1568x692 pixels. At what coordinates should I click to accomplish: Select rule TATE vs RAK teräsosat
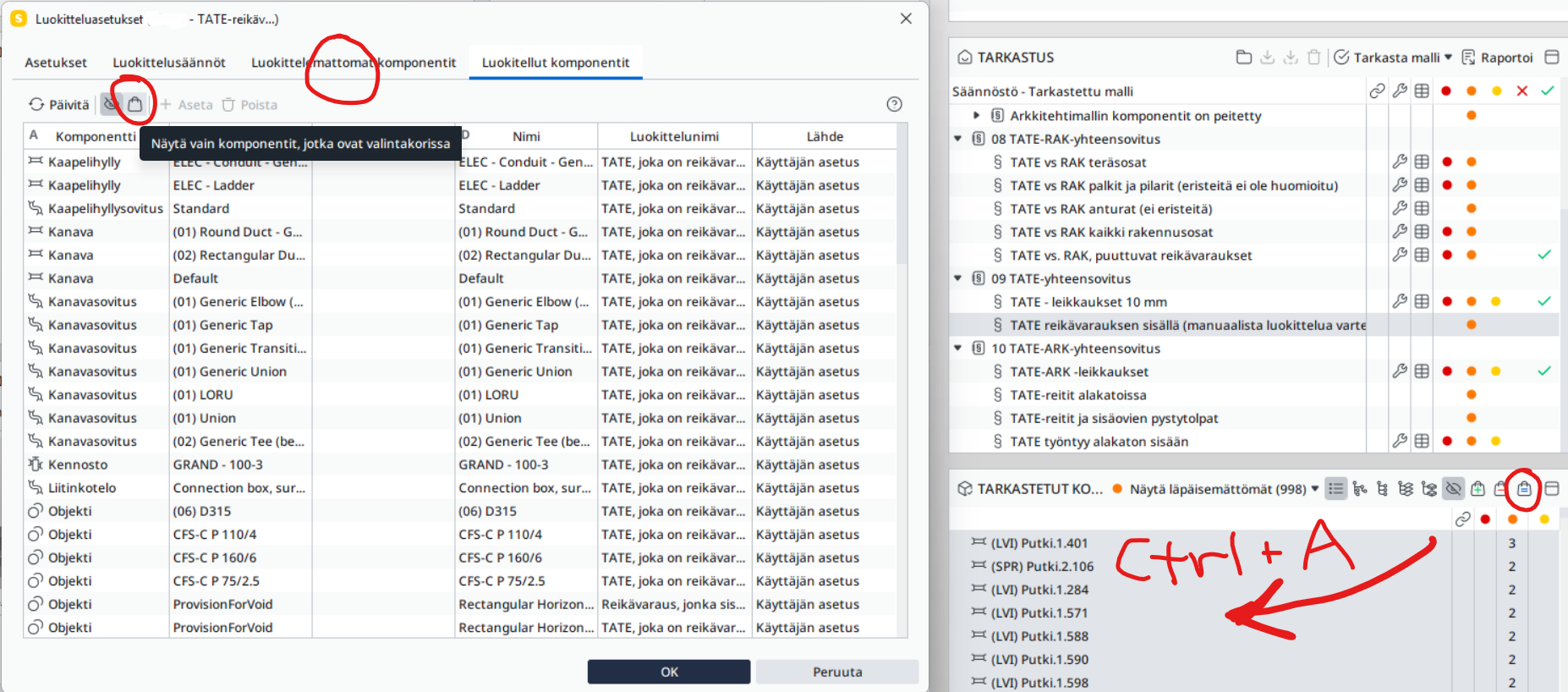click(1078, 162)
